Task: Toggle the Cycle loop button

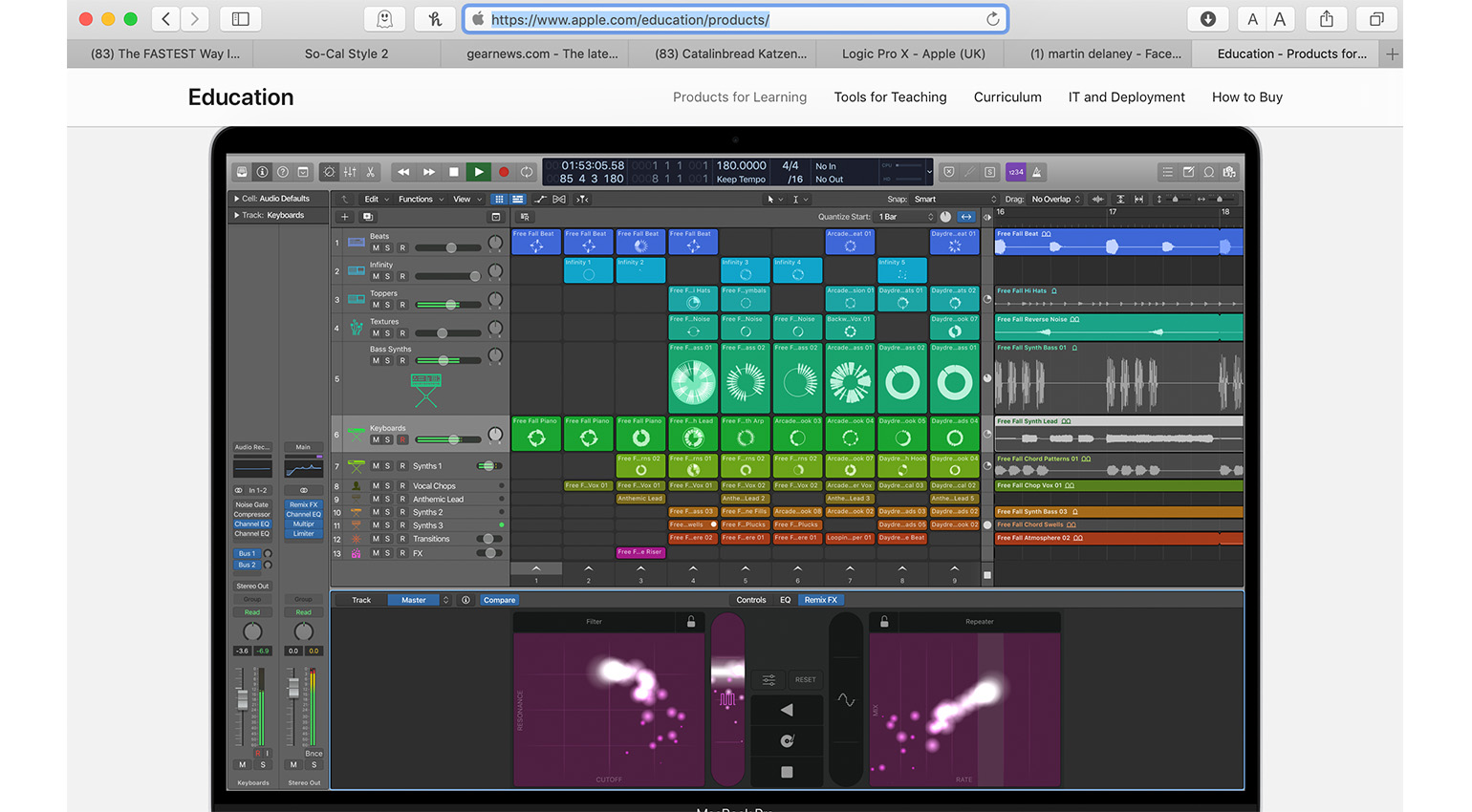Action: pyautogui.click(x=527, y=172)
